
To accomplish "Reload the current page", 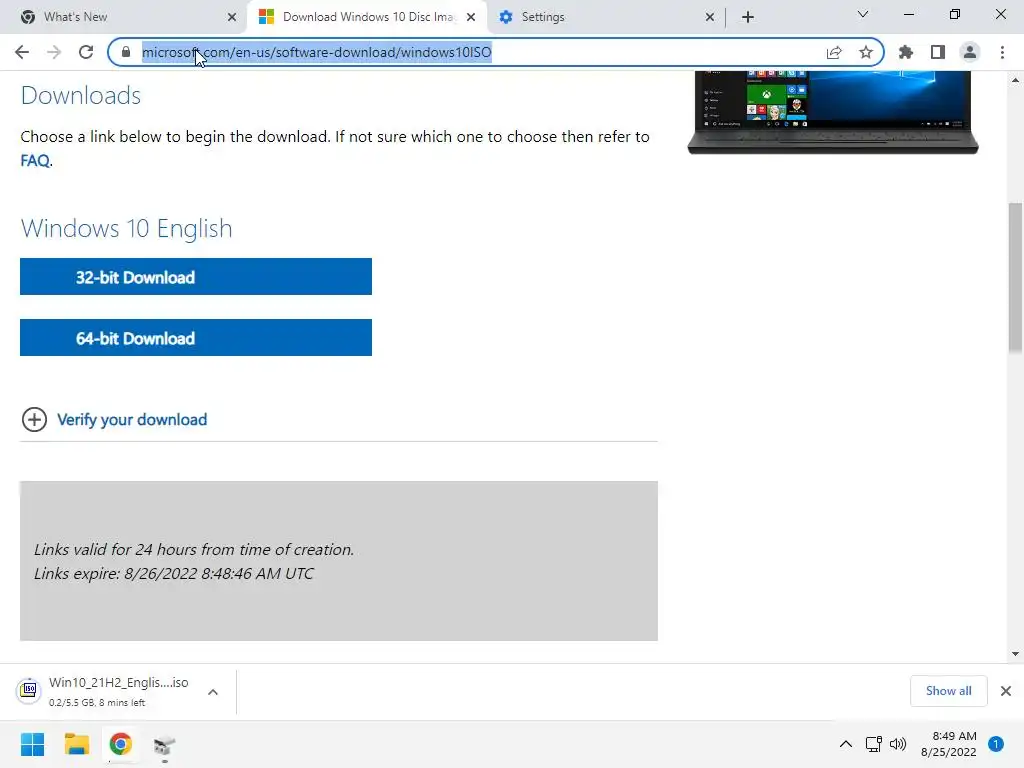I will [x=86, y=52].
